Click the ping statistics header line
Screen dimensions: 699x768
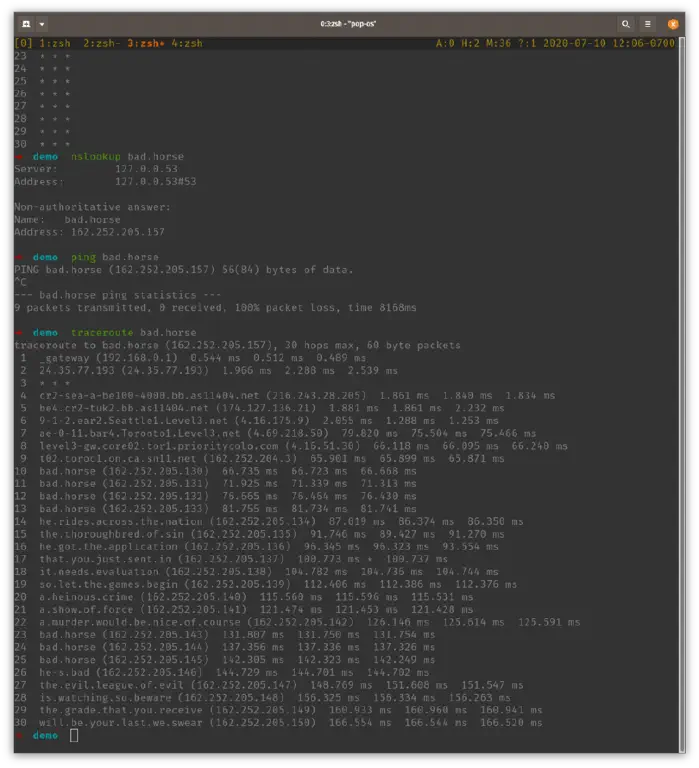[x=118, y=295]
